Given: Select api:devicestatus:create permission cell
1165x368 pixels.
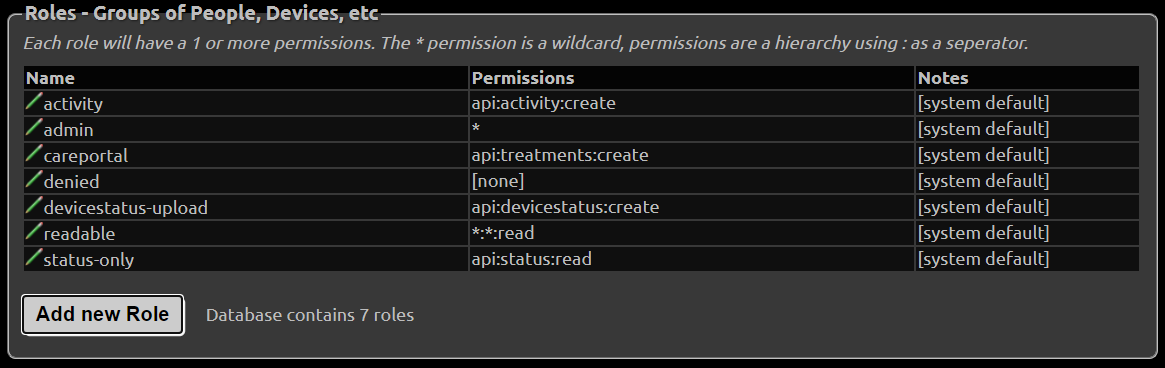Looking at the screenshot, I should coord(692,207).
